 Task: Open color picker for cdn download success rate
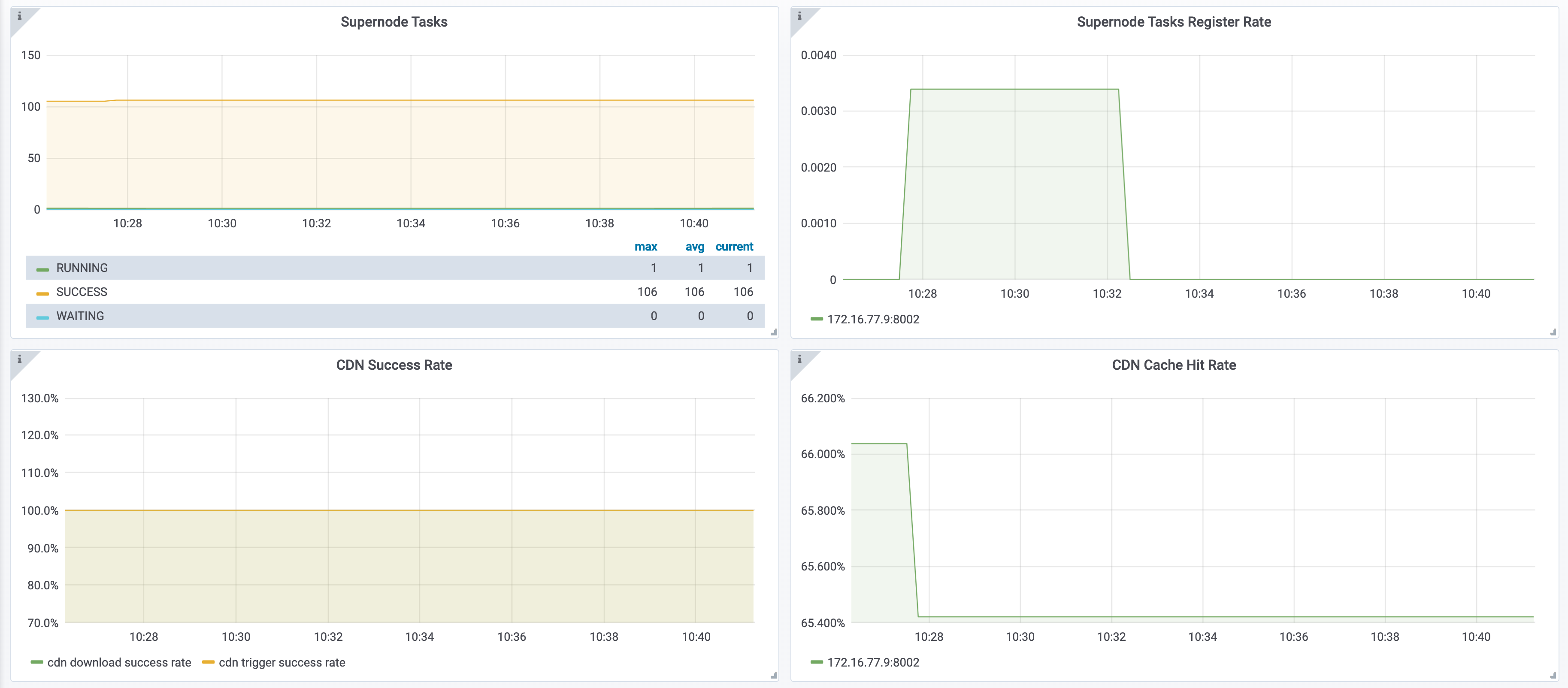[36, 662]
